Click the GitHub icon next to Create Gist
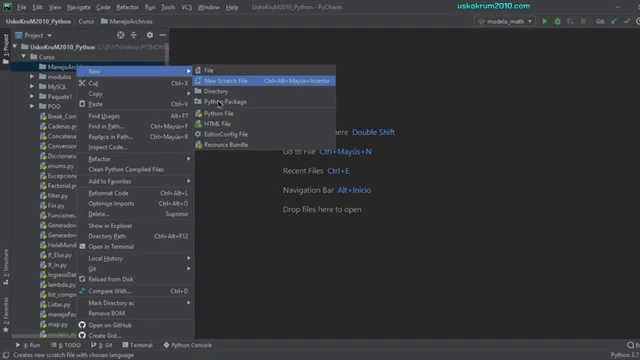 point(82,336)
